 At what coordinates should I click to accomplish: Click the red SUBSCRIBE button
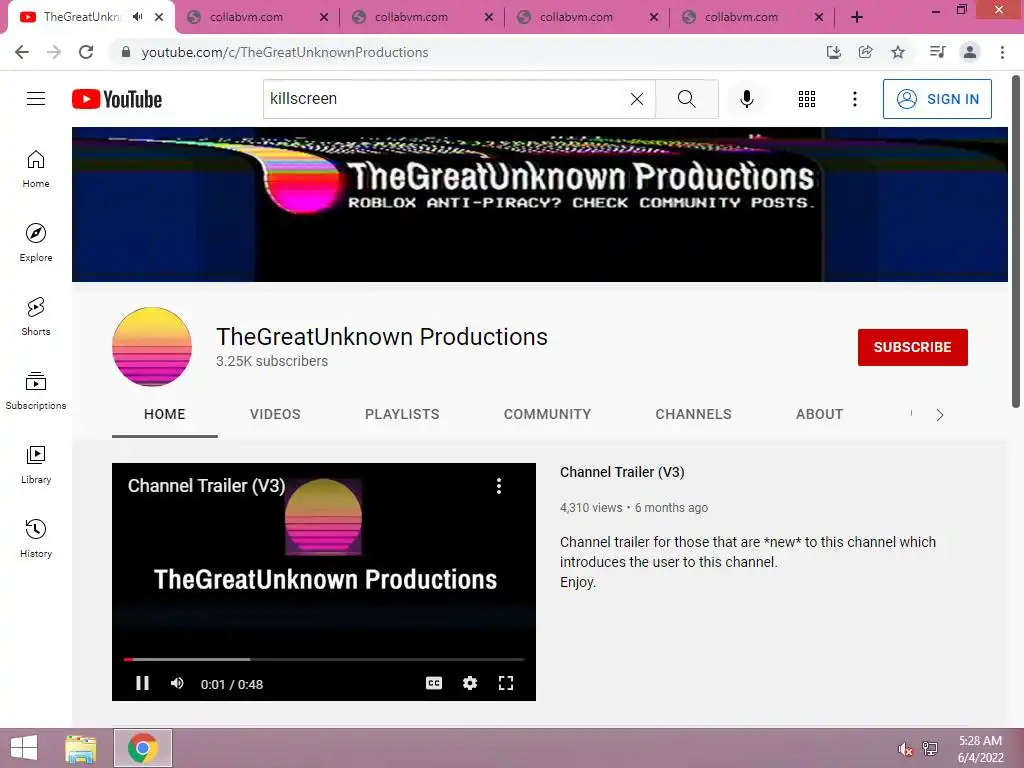pos(912,347)
